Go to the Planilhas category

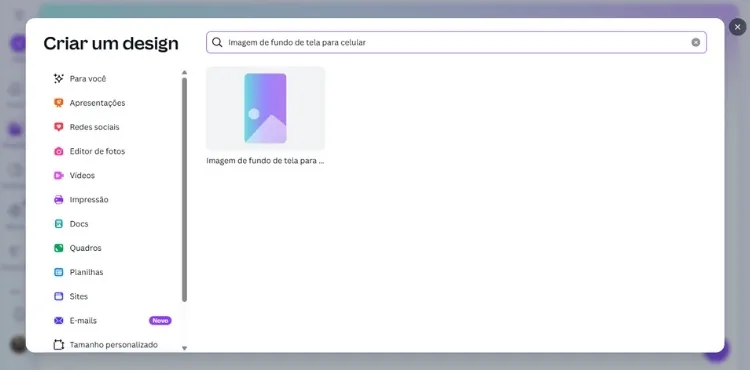[x=87, y=272]
